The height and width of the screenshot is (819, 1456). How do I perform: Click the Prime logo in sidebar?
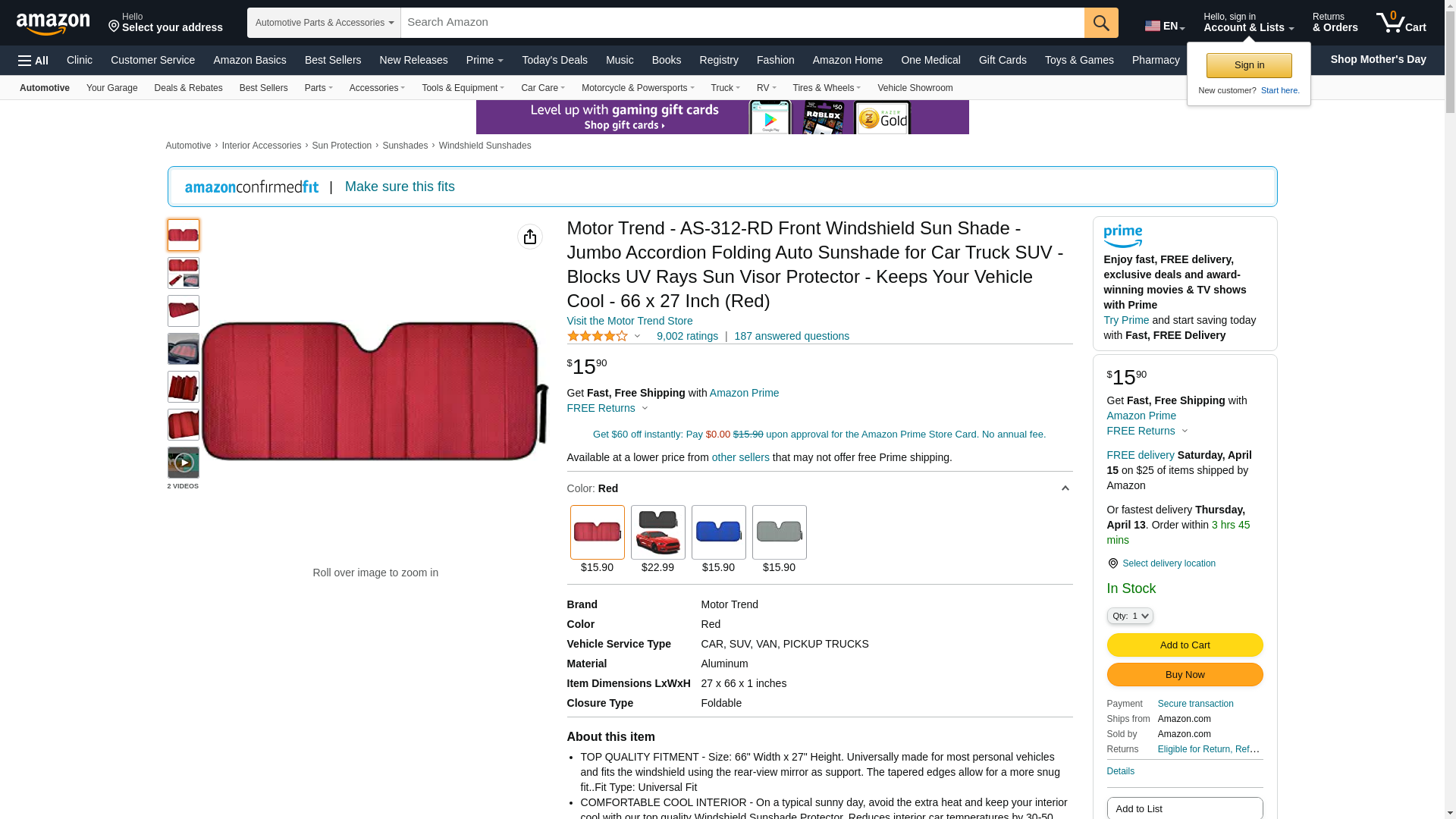pyautogui.click(x=1122, y=237)
